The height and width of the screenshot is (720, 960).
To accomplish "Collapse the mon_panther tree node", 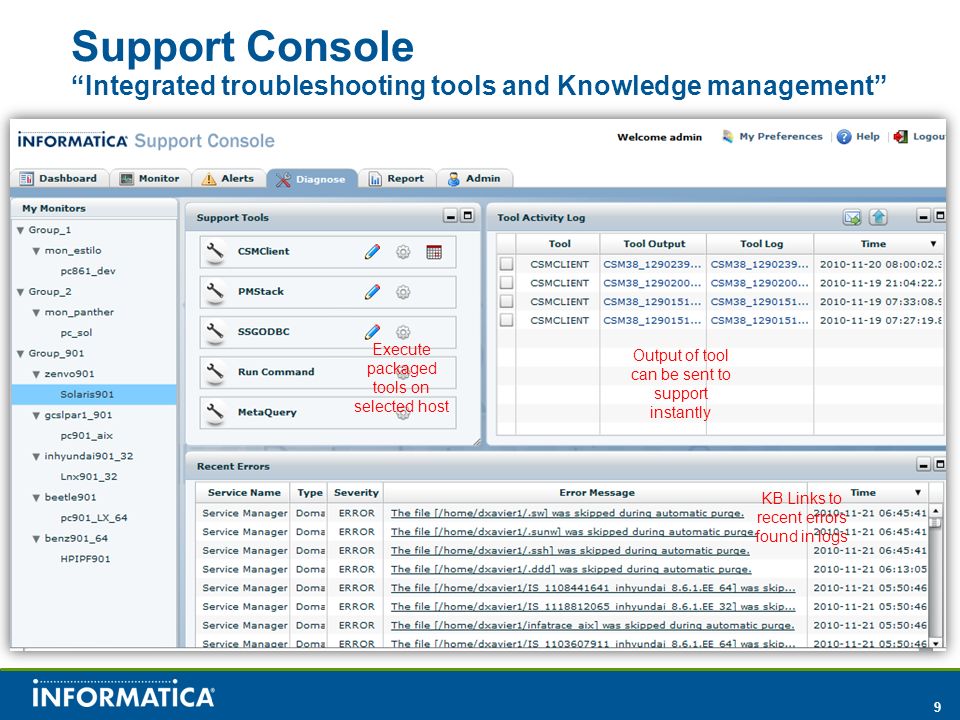I will click(x=37, y=313).
